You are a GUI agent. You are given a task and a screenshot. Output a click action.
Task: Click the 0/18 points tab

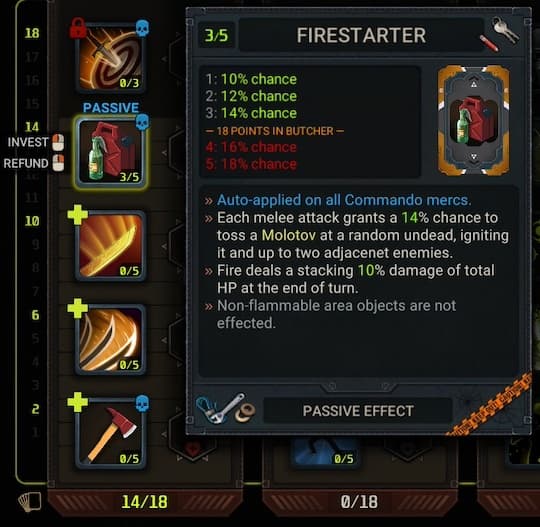pyautogui.click(x=359, y=502)
